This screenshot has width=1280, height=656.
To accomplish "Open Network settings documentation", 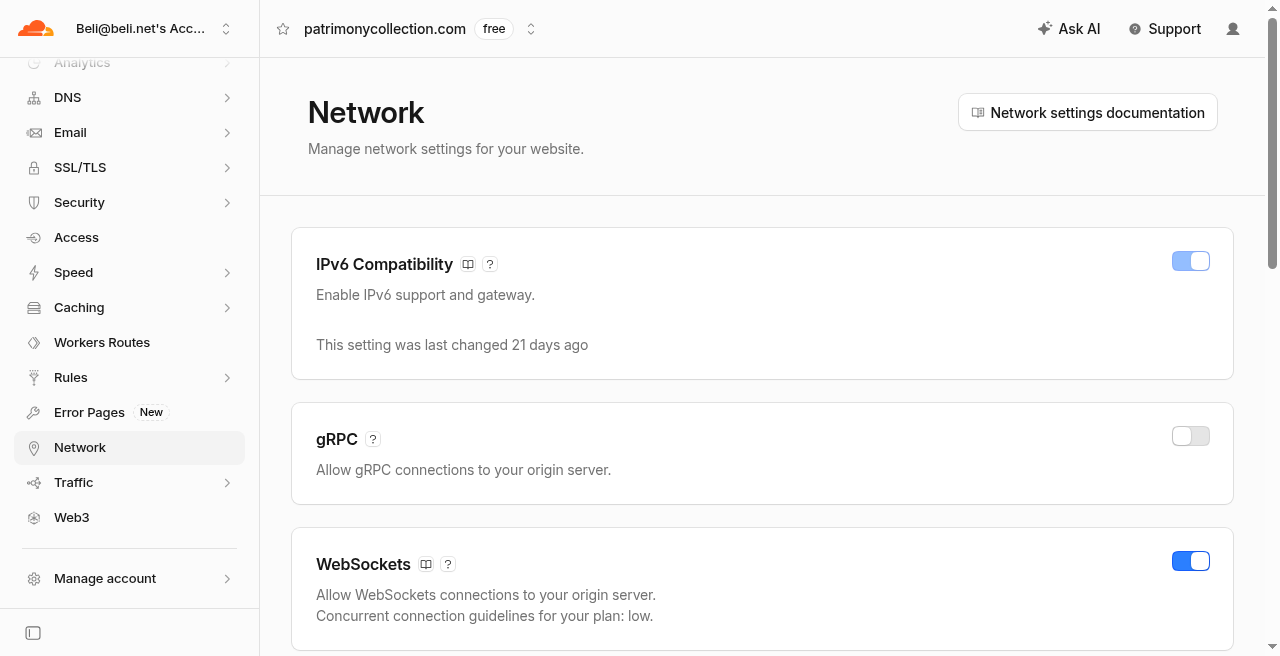I will (1088, 113).
